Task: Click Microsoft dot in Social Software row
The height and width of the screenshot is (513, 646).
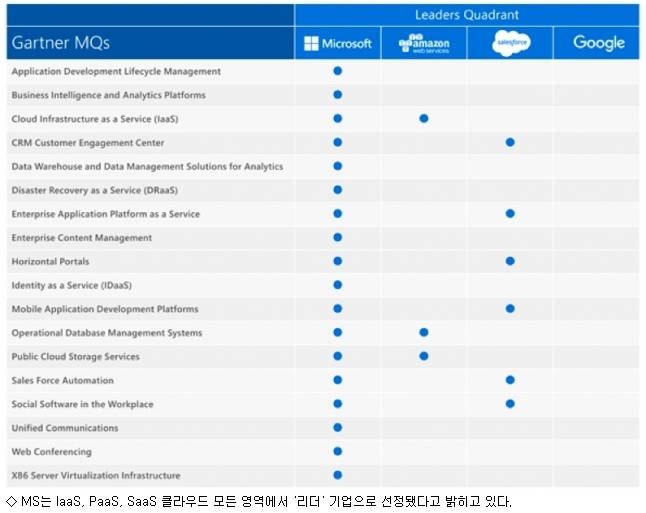Action: pos(338,404)
